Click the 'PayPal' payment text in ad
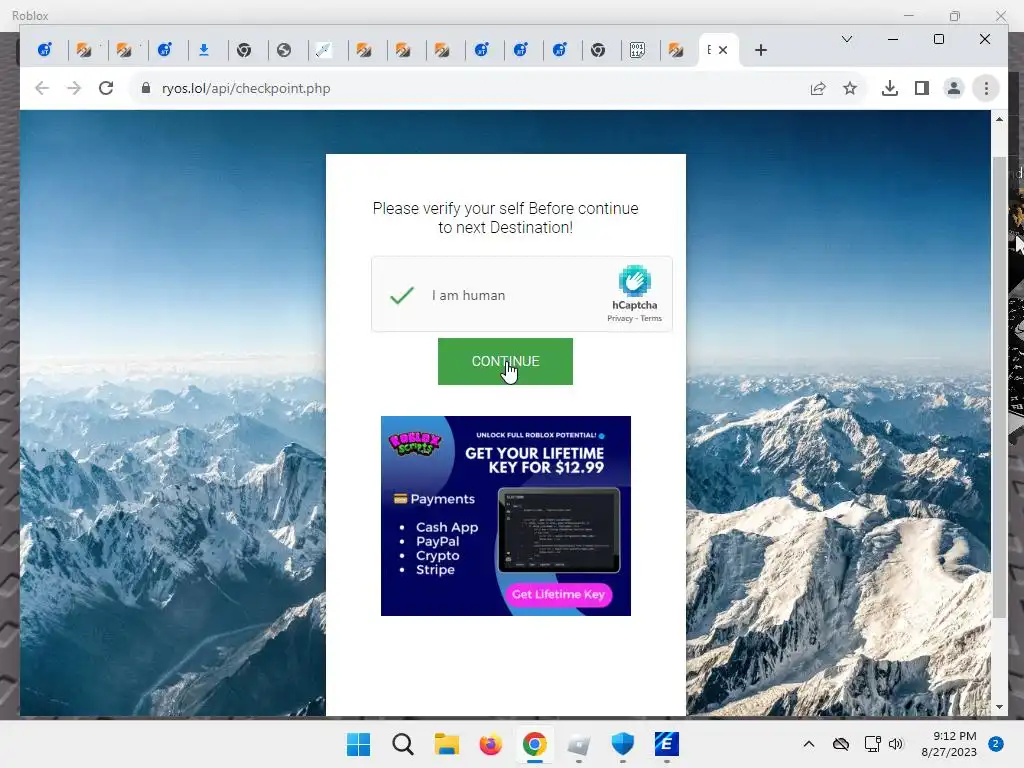Image resolution: width=1024 pixels, height=768 pixels. [438, 541]
